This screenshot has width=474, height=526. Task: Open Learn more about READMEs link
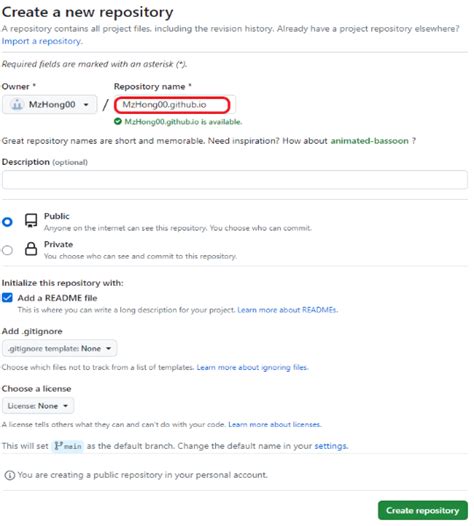point(287,310)
